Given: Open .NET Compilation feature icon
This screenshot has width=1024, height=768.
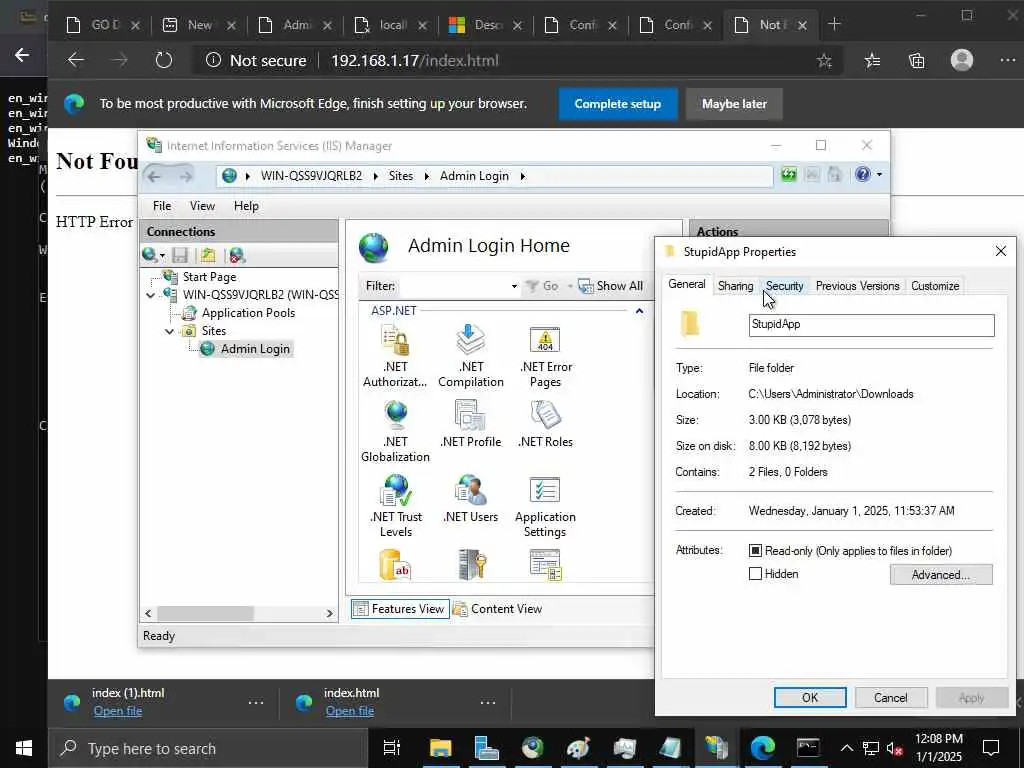Looking at the screenshot, I should [471, 356].
